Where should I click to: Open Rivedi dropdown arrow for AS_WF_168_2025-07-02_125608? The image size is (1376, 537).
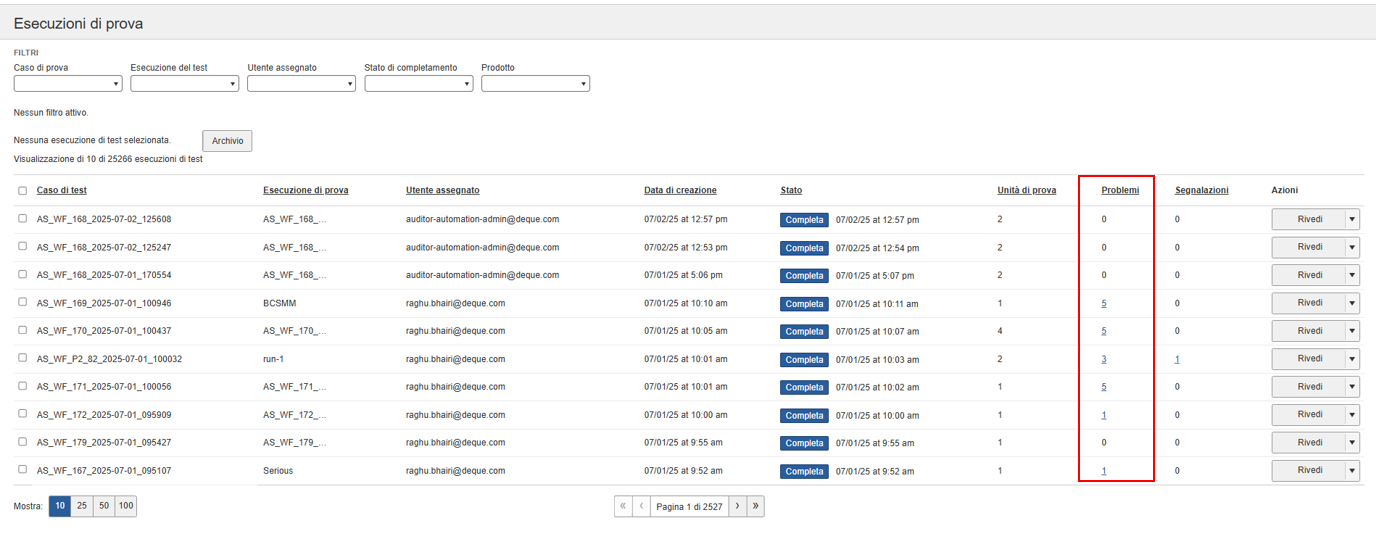pyautogui.click(x=1352, y=219)
